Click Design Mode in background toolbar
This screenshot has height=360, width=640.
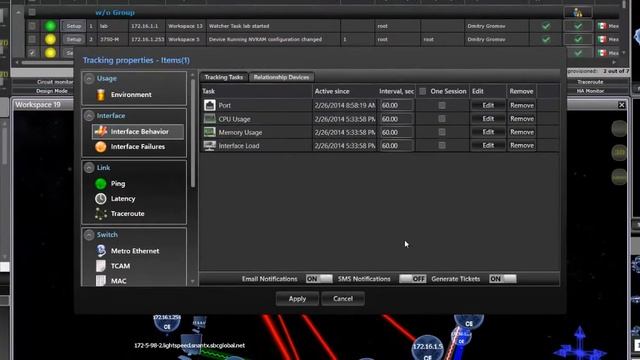tap(52, 91)
